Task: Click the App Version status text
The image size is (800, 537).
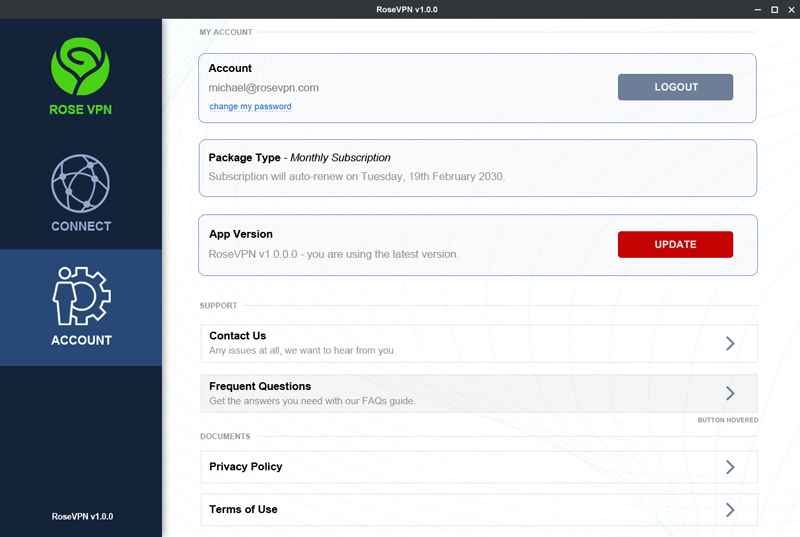Action: pyautogui.click(x=333, y=254)
